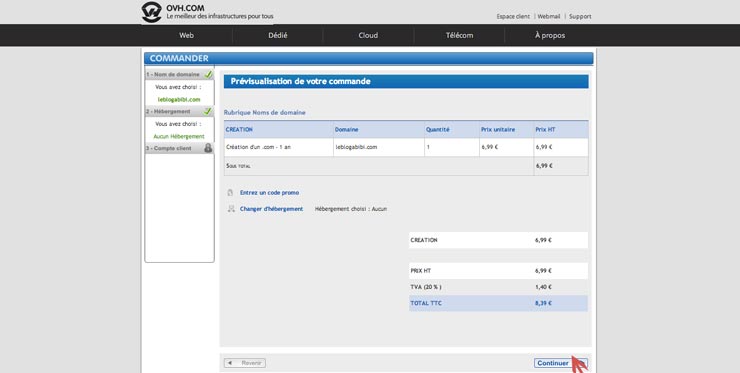Image resolution: width=740 pixels, height=373 pixels.
Task: Open the Support link
Action: (x=580, y=17)
